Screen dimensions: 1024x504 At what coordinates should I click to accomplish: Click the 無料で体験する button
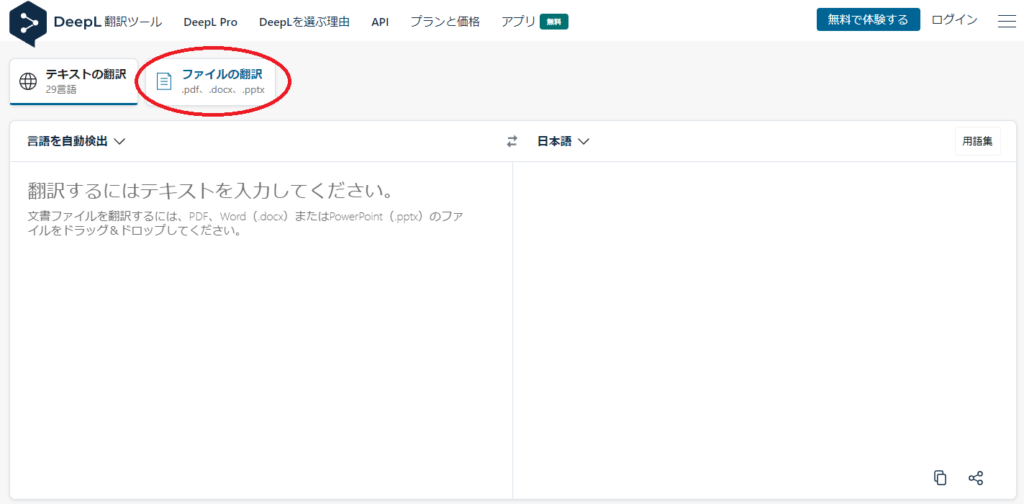(868, 20)
